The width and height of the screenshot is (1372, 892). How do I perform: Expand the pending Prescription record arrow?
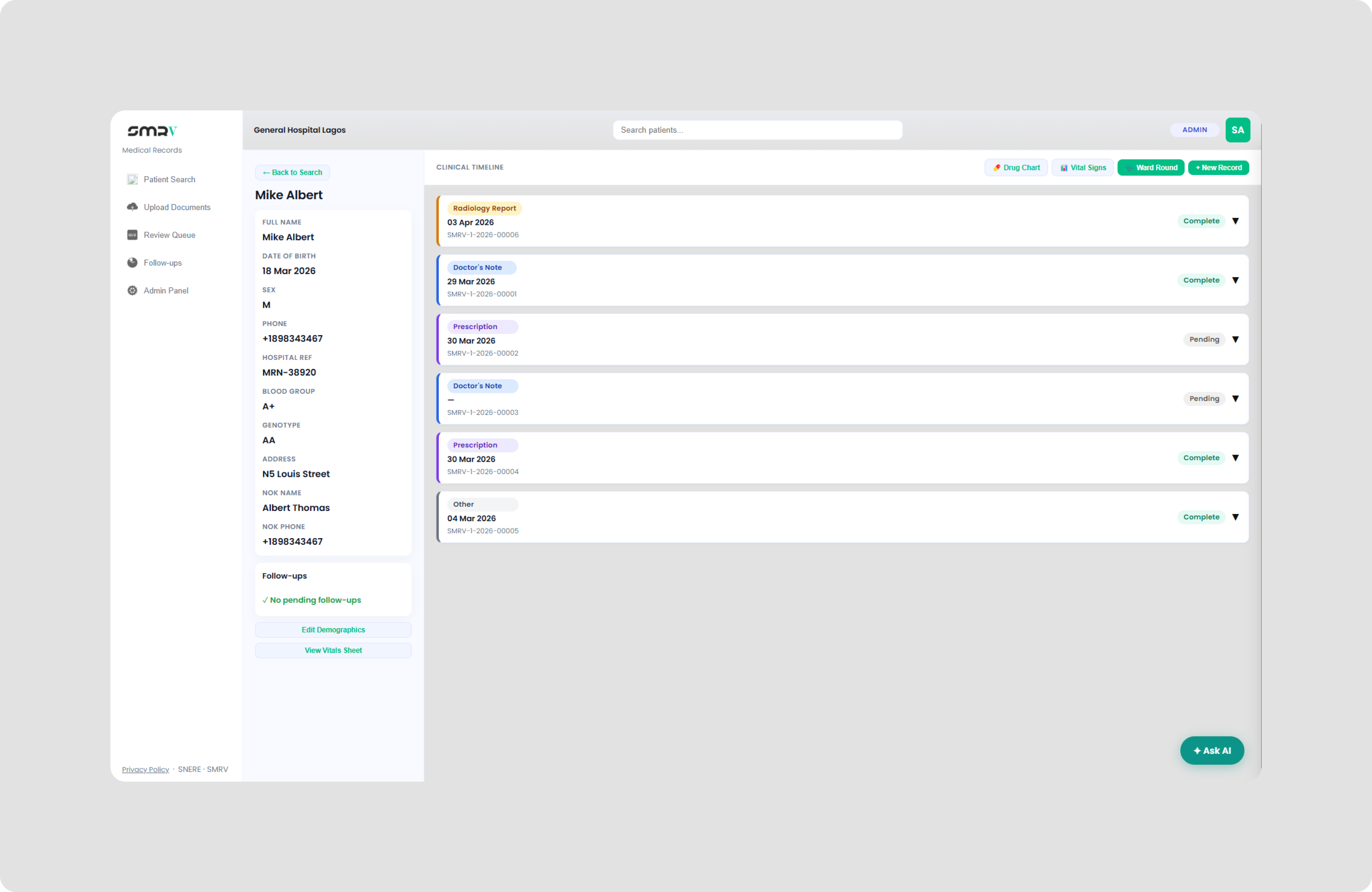pos(1235,340)
